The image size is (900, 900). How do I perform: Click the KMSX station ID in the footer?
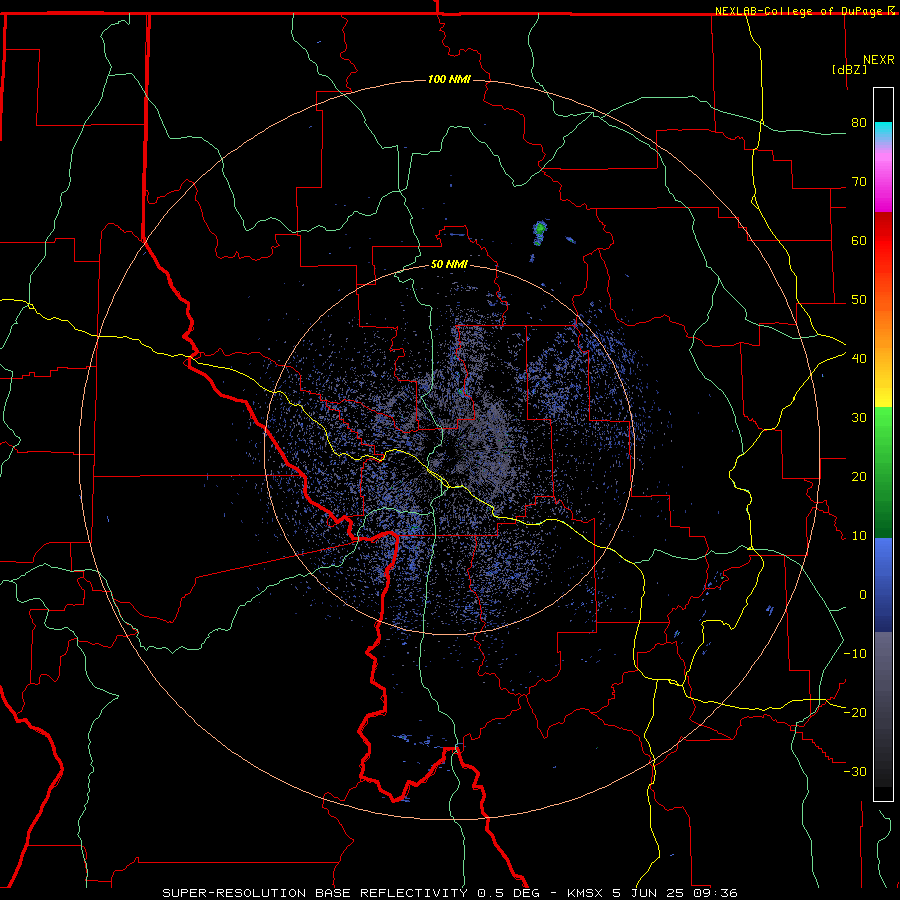[584, 893]
